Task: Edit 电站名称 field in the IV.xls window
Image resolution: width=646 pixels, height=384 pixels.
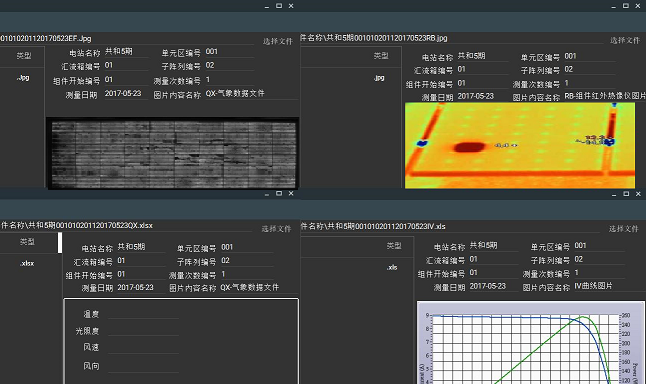Action: click(x=493, y=246)
